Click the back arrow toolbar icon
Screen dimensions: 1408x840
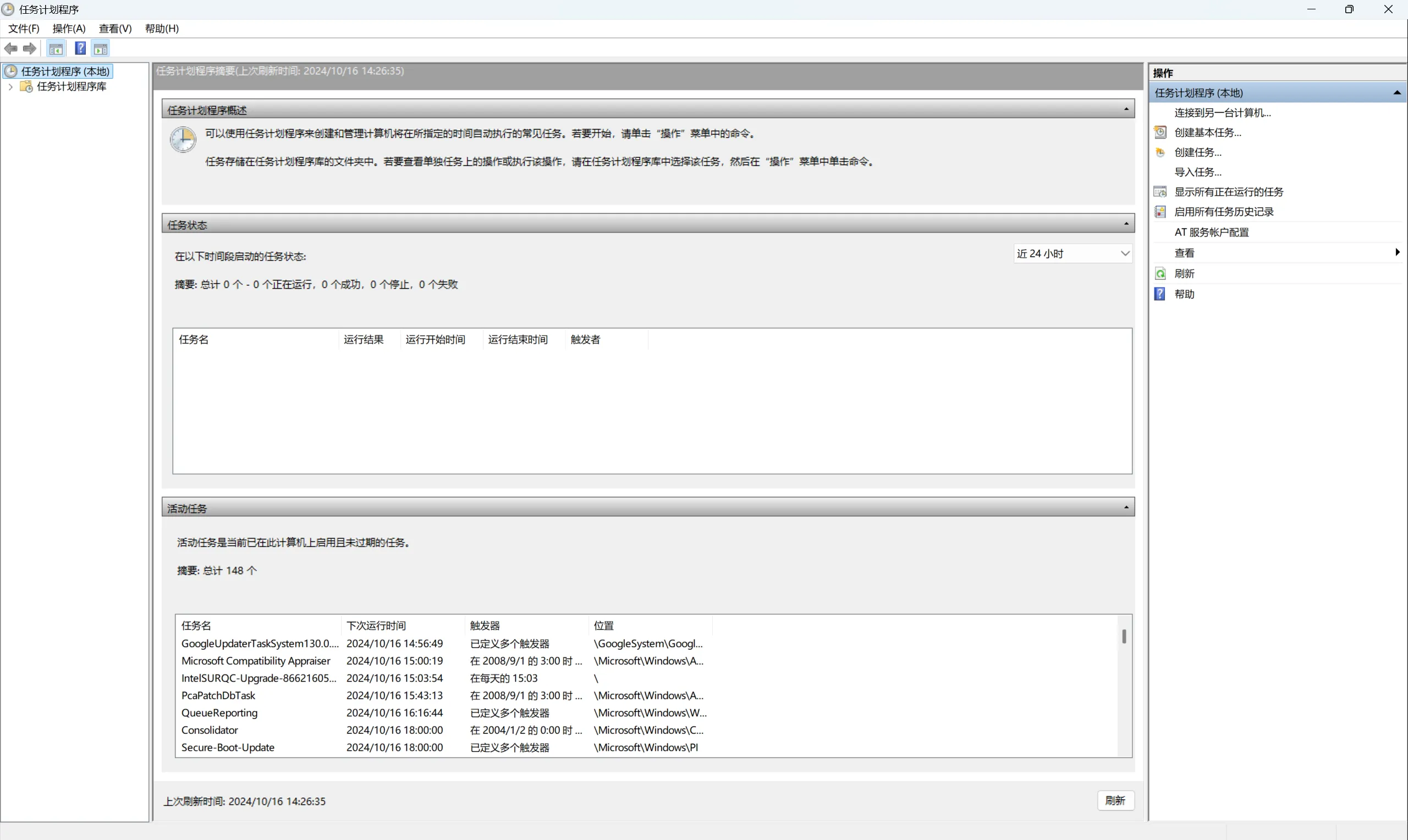[11, 49]
